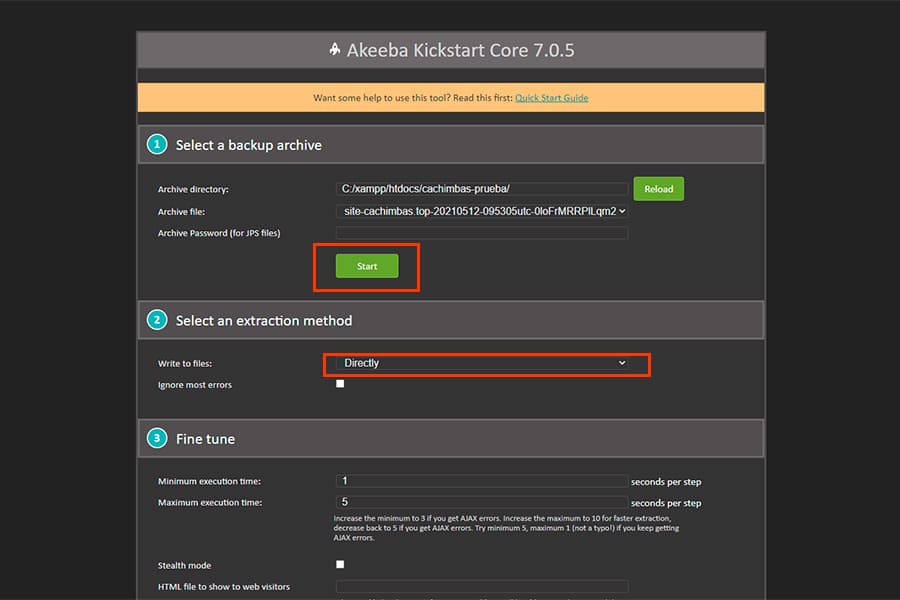This screenshot has height=600, width=900.
Task: Click the "Select an extraction method" heading
Action: [x=264, y=320]
